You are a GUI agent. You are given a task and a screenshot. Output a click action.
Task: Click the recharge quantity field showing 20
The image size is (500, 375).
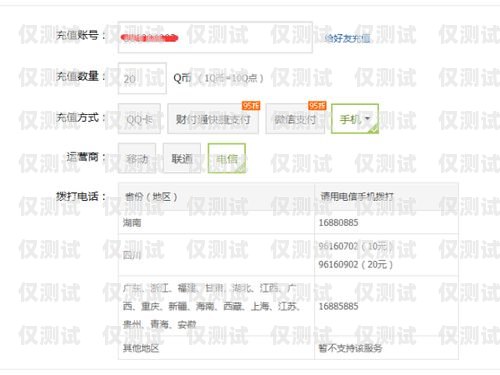point(142,78)
